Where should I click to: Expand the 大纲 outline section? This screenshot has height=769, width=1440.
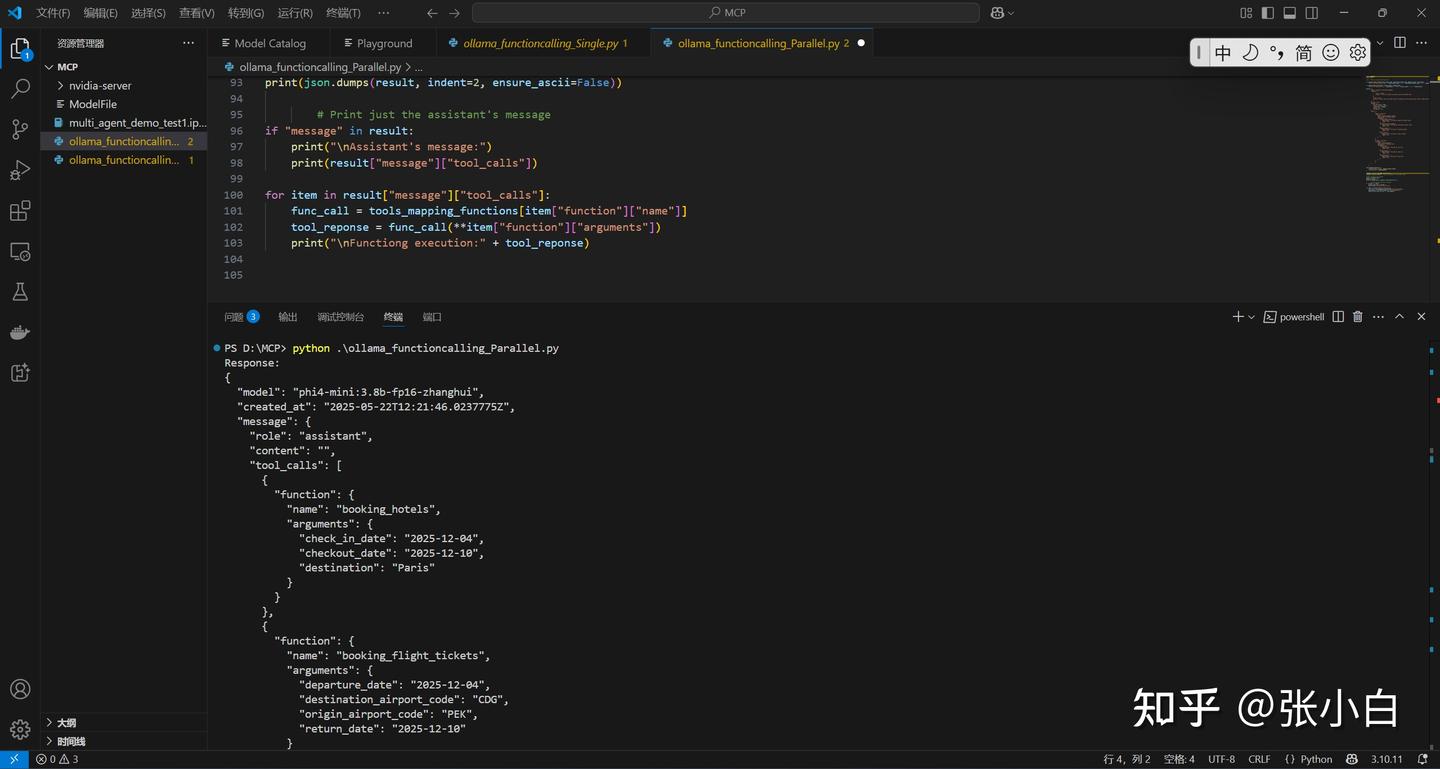[66, 722]
